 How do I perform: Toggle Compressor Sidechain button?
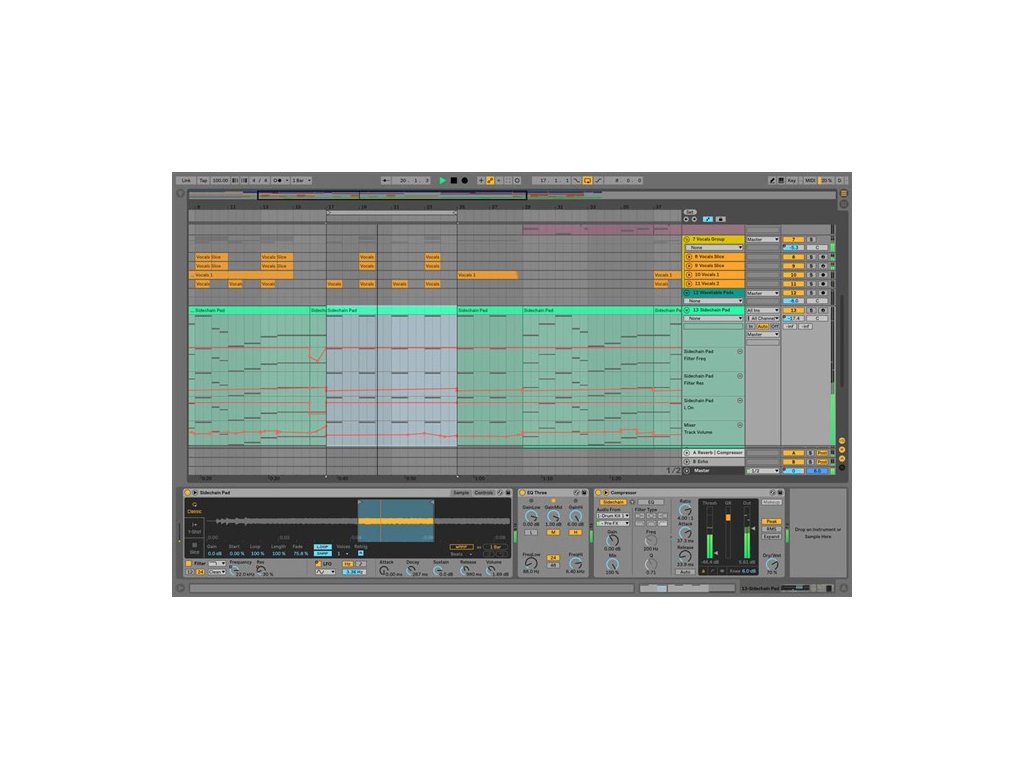click(x=613, y=502)
